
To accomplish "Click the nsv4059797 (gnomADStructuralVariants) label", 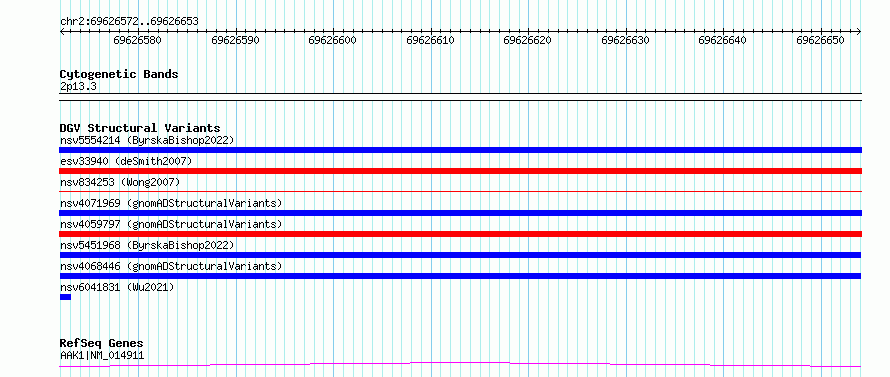I will pos(171,224).
